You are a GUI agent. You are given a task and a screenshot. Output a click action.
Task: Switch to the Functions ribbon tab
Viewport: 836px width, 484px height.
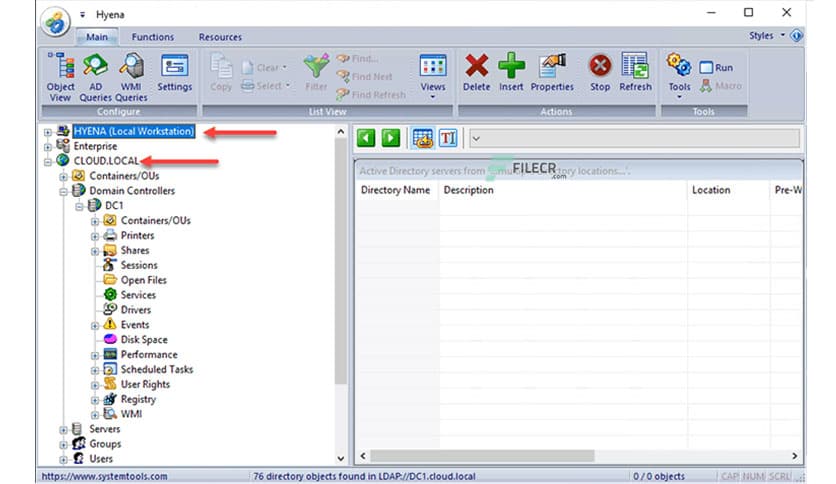pyautogui.click(x=152, y=37)
